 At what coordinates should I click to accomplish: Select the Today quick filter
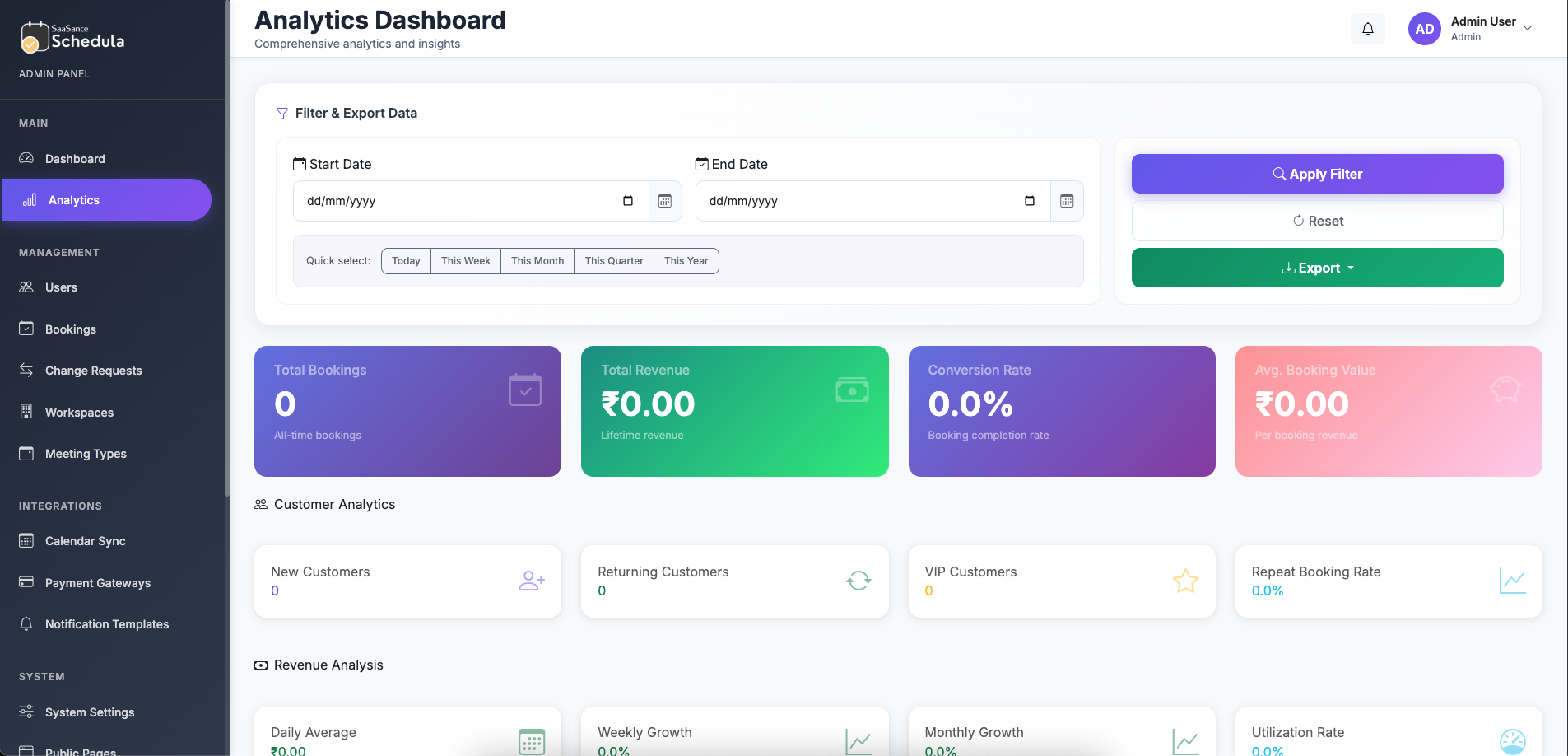coord(405,261)
